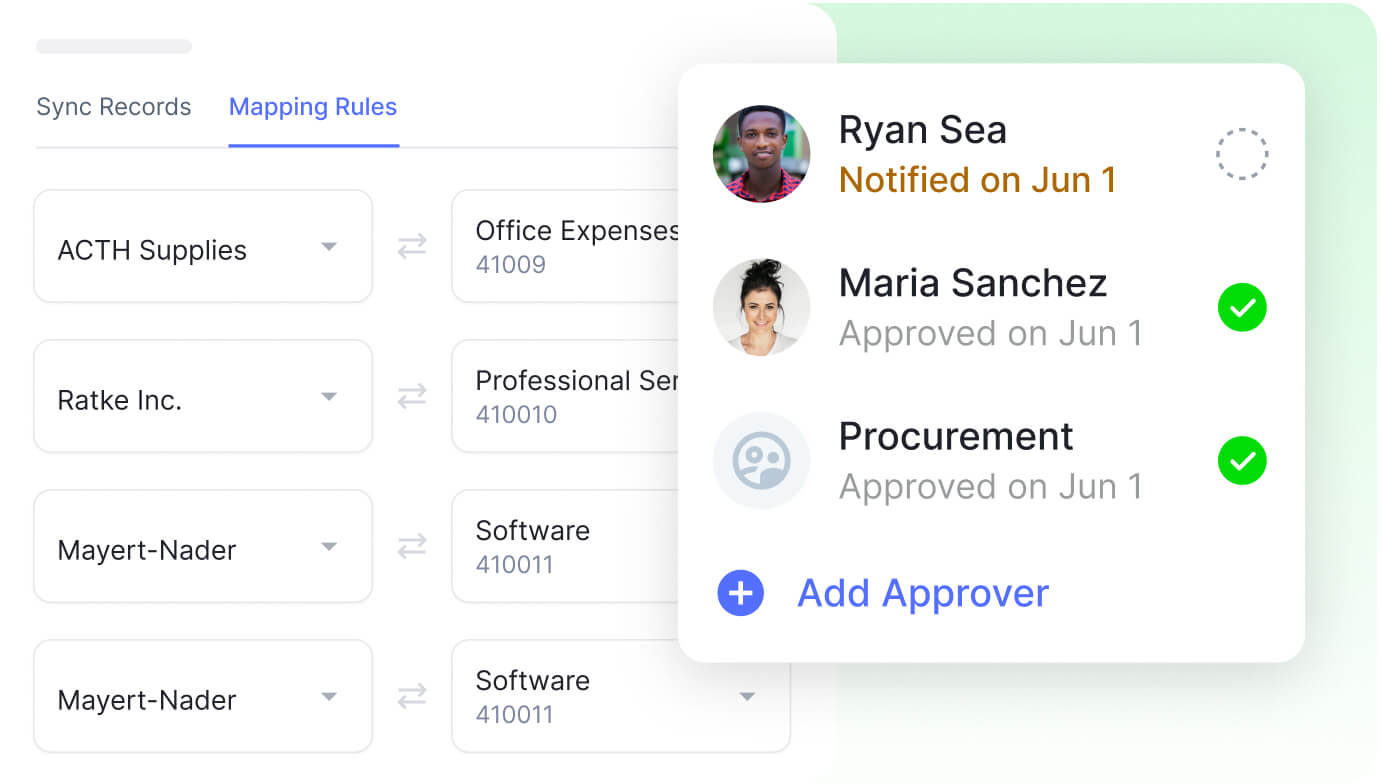
Task: Toggle Ryan Sea's pending dashed status circle
Action: pos(1241,154)
